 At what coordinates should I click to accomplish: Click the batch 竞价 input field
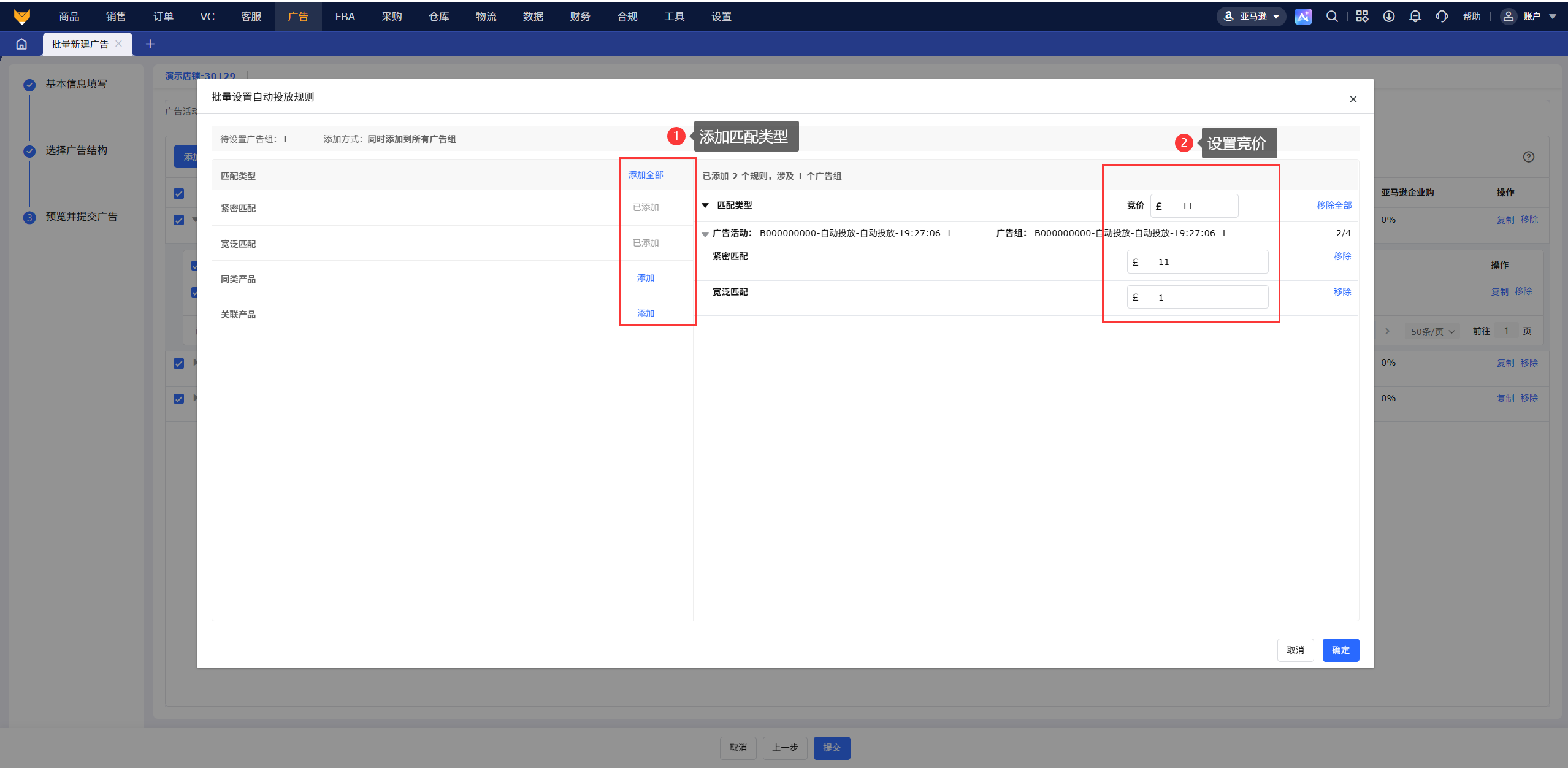1194,206
